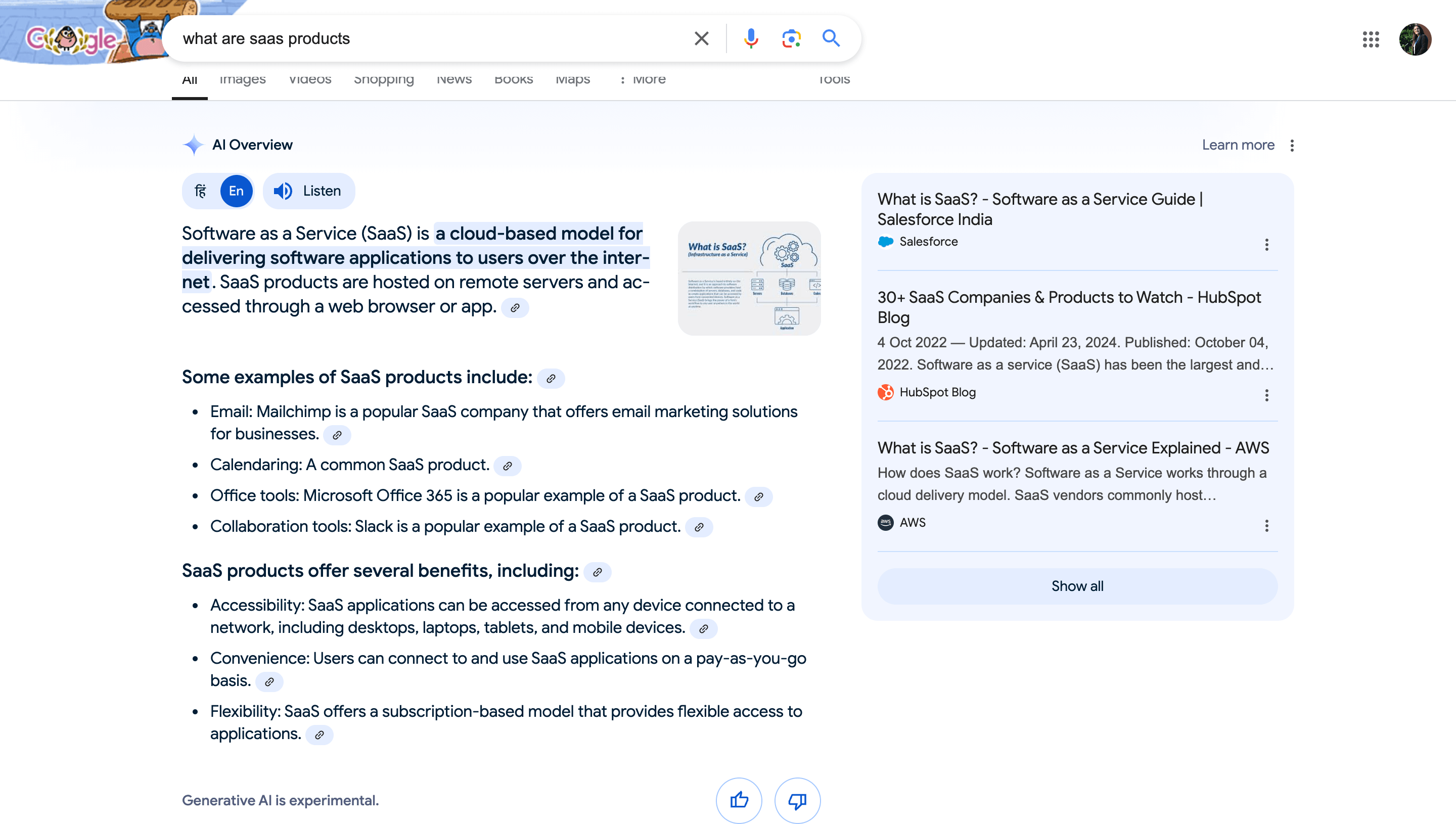Viewport: 1456px width, 824px height.
Task: Click the AI Overview sparkle icon
Action: coord(193,145)
